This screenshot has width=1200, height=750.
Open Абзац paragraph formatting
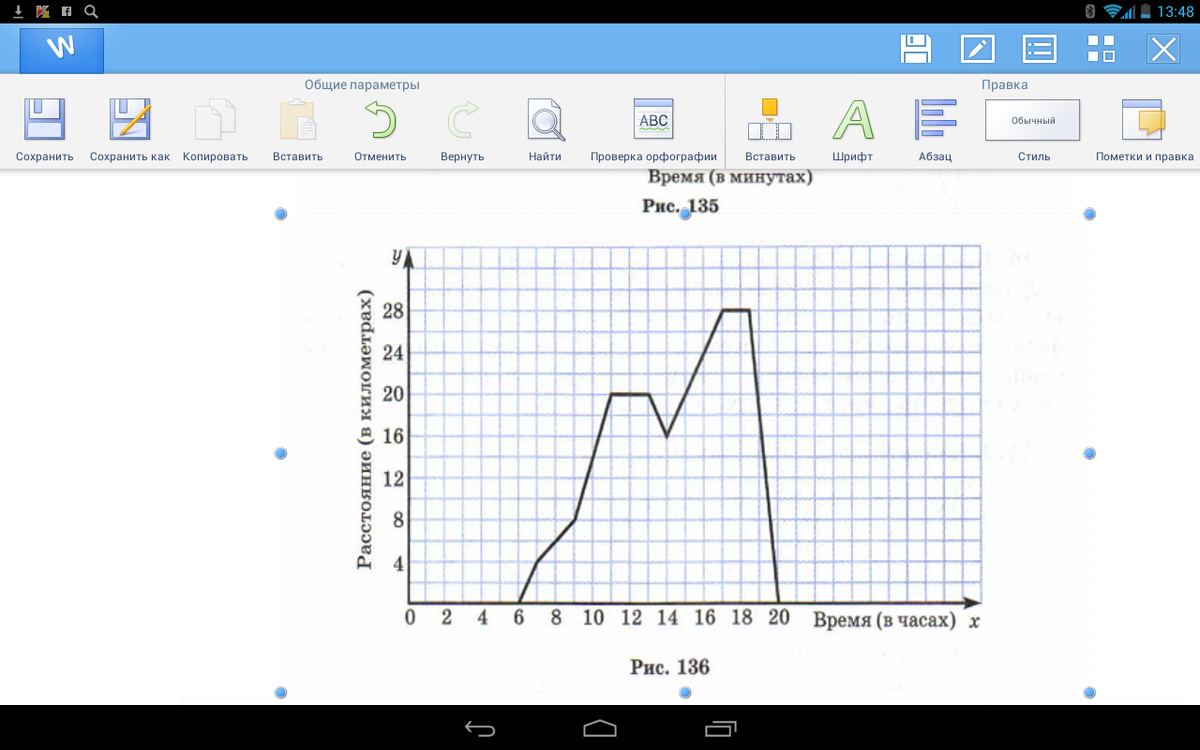pos(936,120)
